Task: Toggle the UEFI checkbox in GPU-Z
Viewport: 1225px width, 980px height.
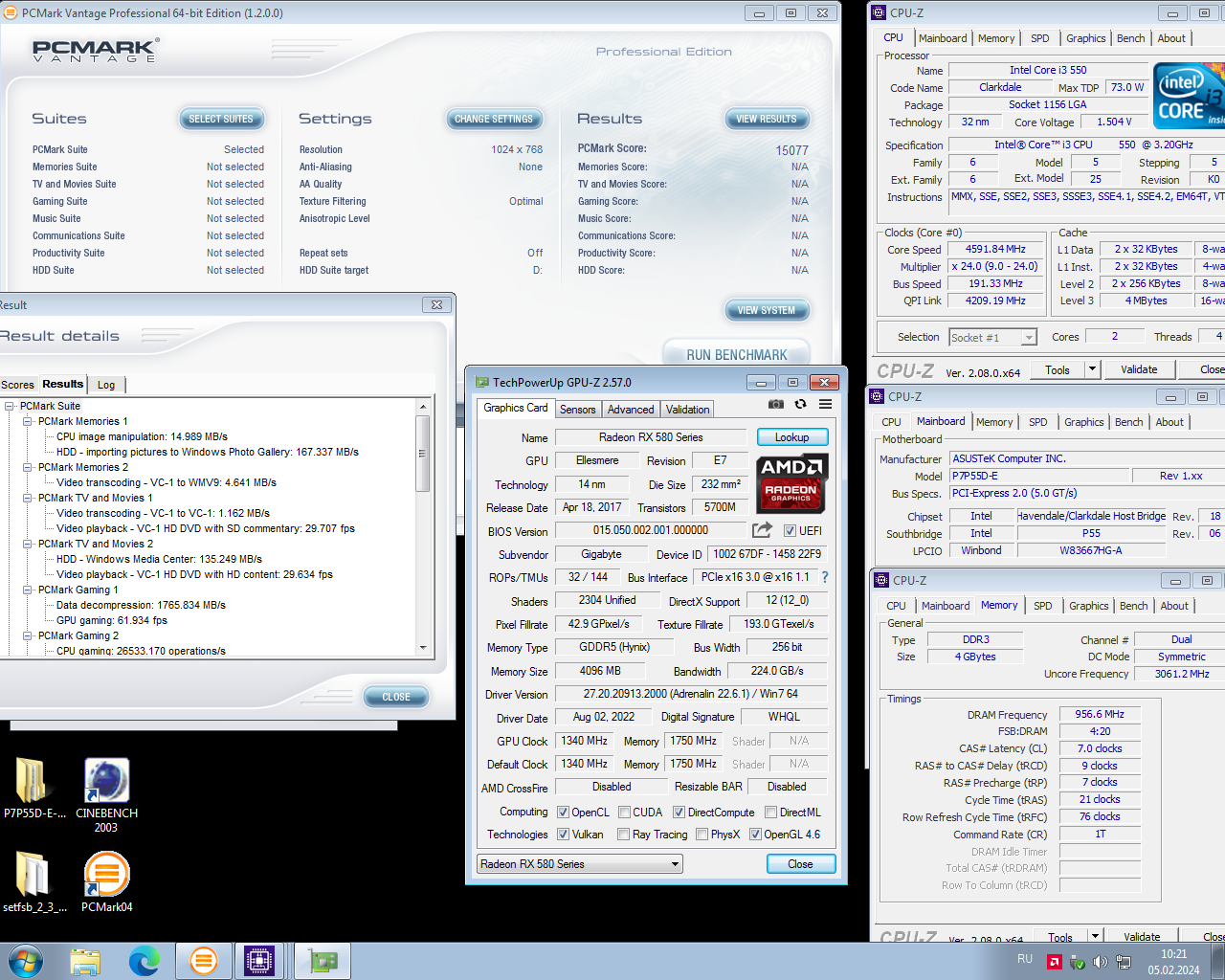Action: point(790,531)
